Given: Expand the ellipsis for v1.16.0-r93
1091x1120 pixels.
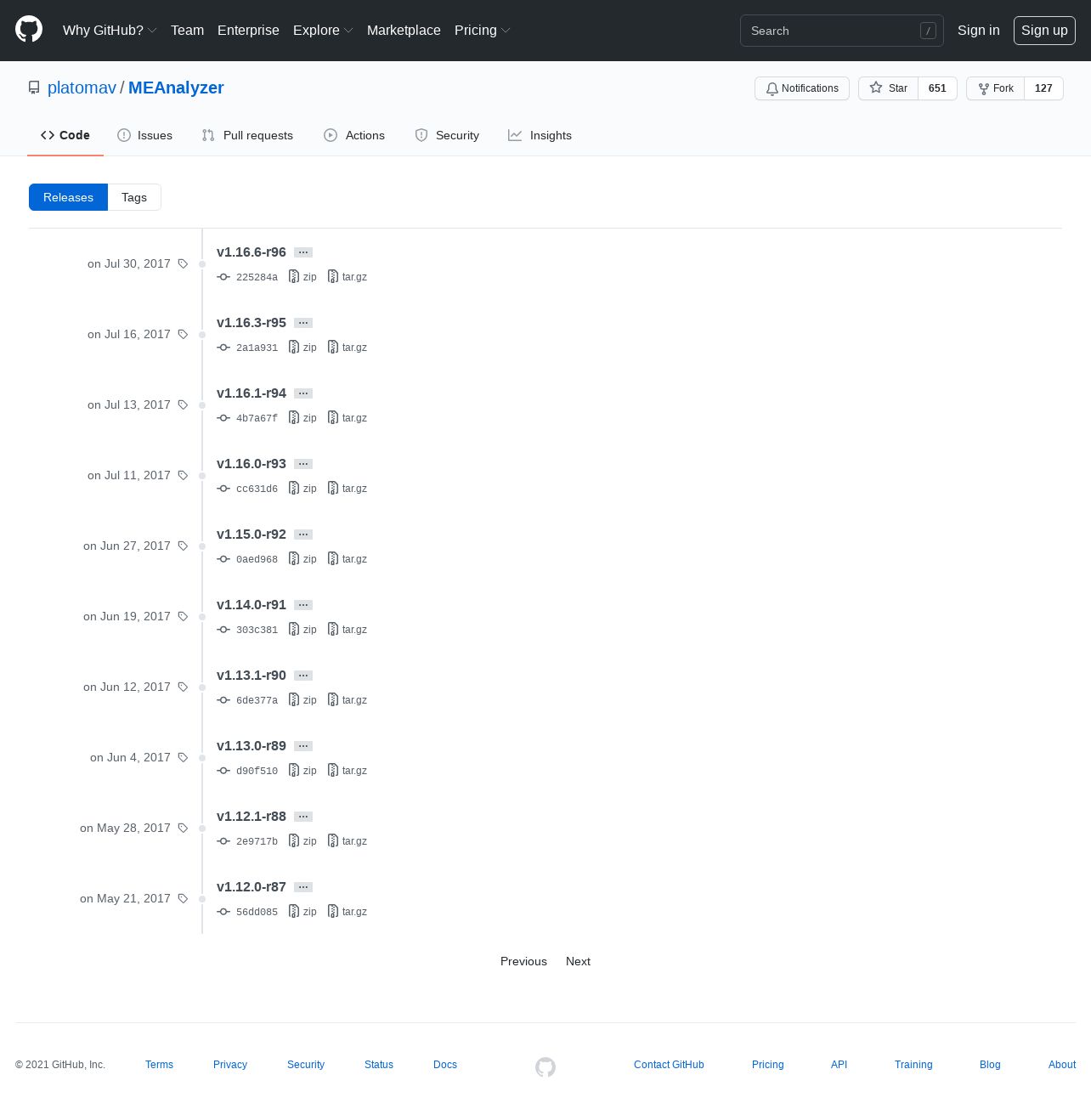Looking at the screenshot, I should click(303, 464).
